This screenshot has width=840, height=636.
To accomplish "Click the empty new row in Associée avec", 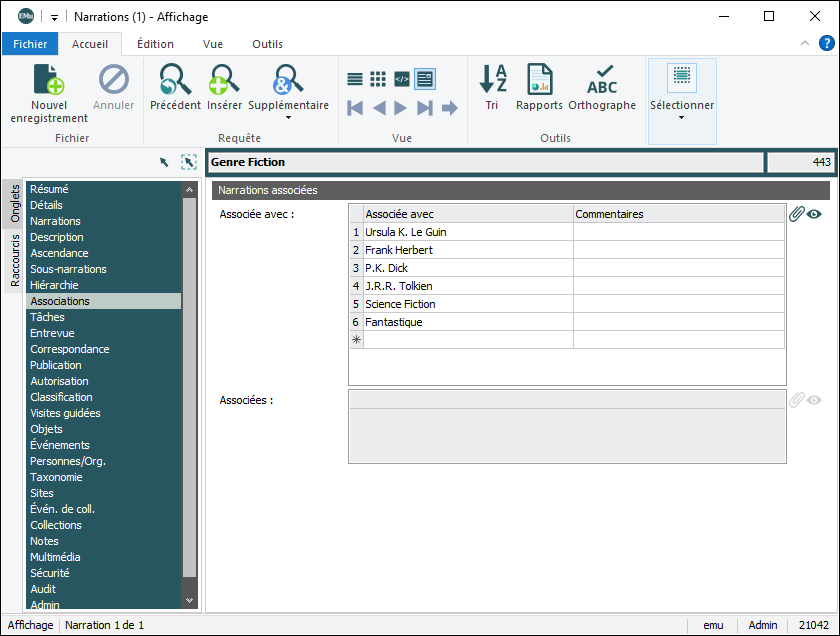I will (x=467, y=340).
